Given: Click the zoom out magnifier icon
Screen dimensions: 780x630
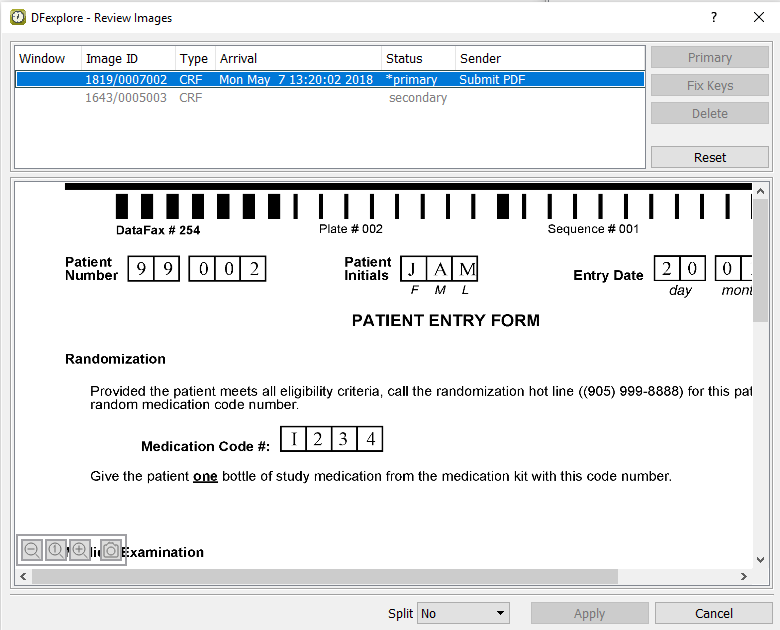Looking at the screenshot, I should pos(32,550).
